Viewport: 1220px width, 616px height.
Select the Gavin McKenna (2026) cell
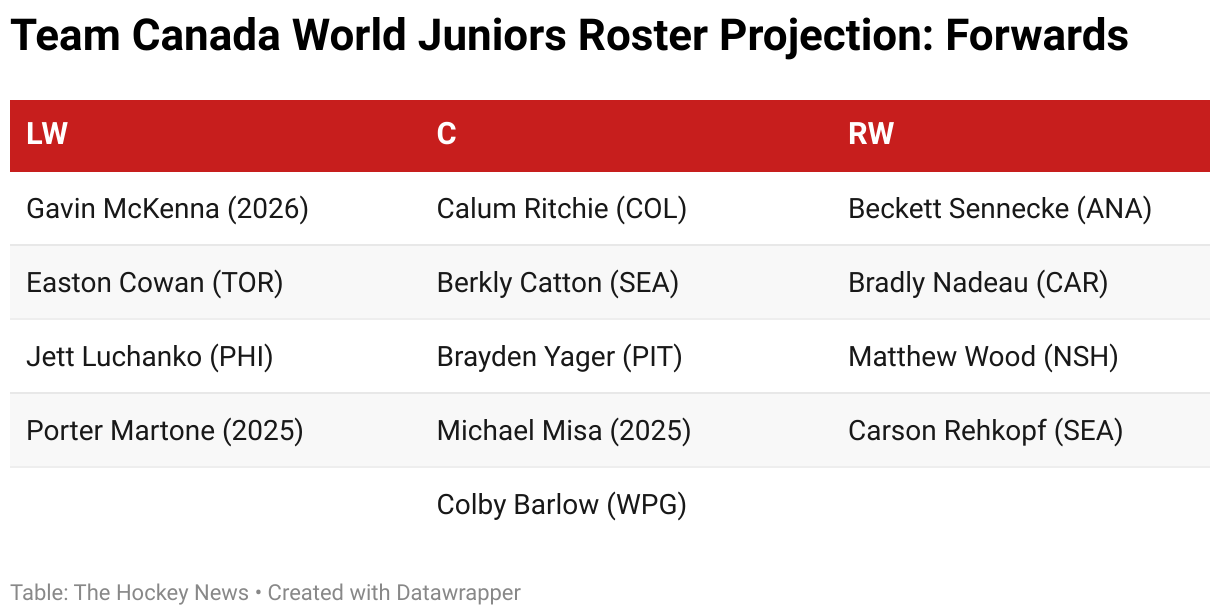point(168,209)
